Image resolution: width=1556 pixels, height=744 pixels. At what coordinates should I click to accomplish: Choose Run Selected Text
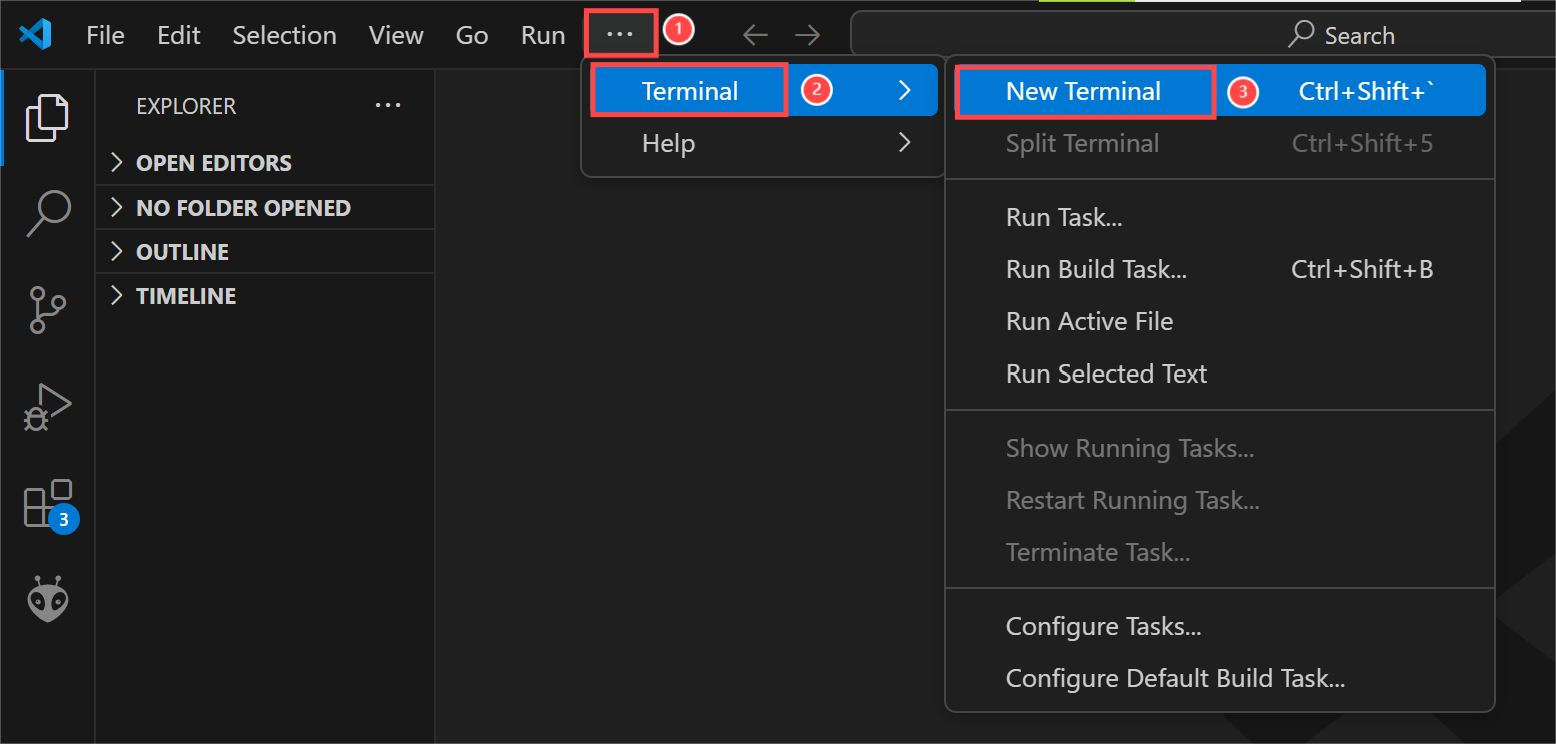[1220, 373]
